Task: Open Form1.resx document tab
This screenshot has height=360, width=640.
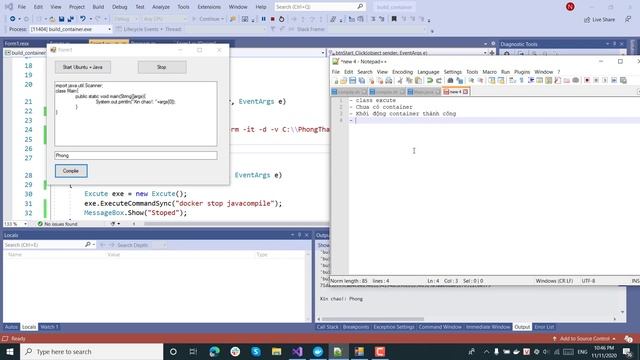Action: [17, 44]
